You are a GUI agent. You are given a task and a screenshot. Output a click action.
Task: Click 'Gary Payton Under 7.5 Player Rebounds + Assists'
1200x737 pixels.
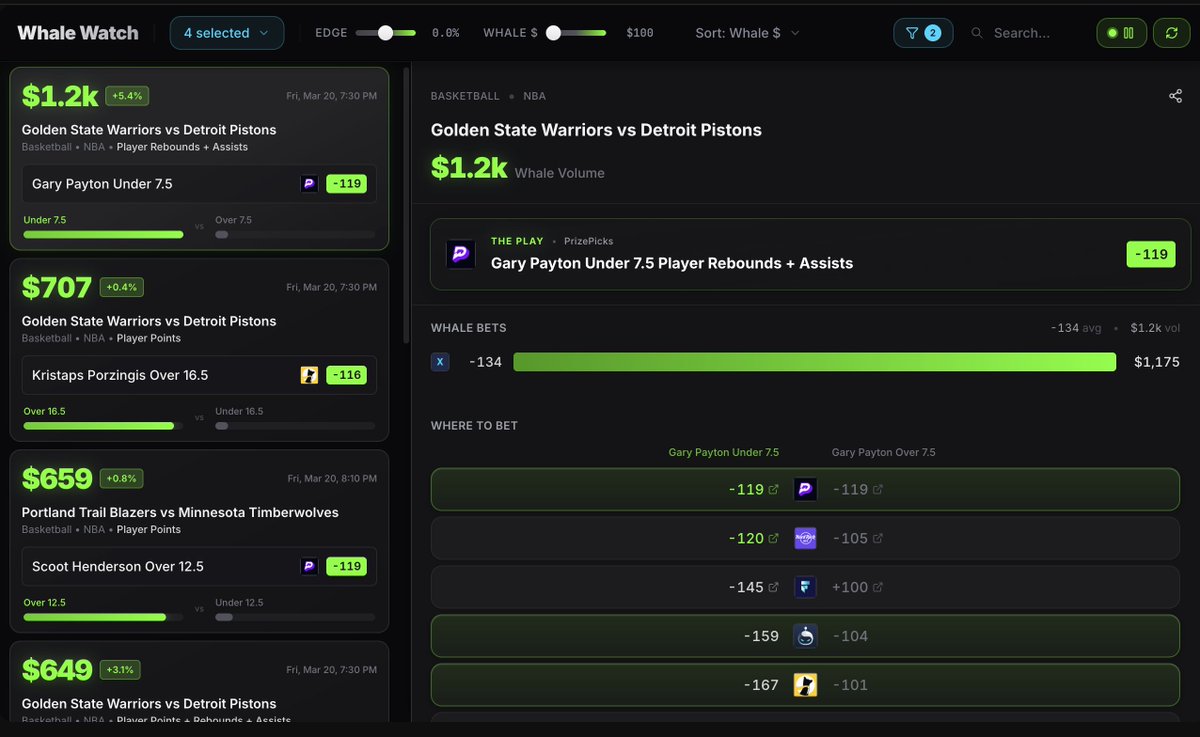tap(672, 263)
